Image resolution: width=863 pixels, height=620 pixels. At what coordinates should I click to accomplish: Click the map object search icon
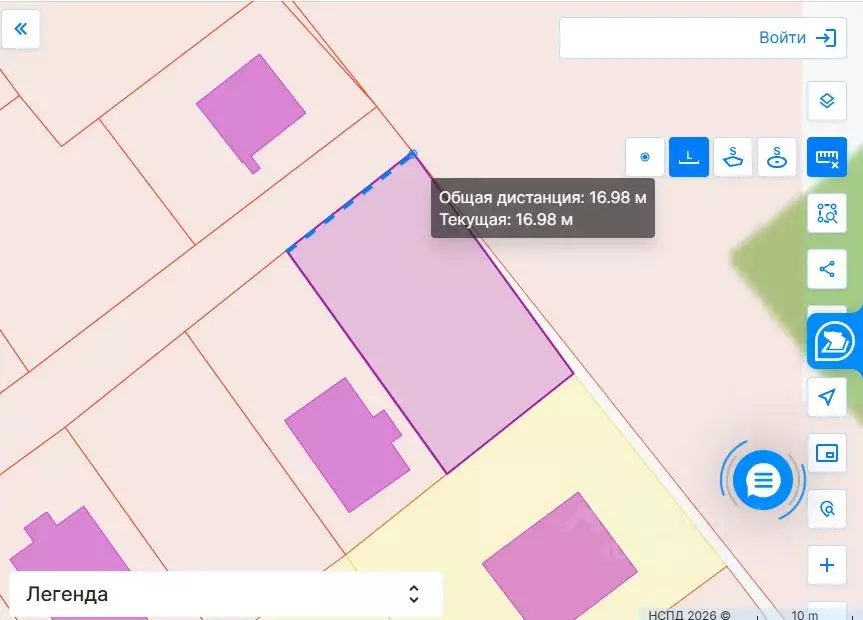point(826,509)
